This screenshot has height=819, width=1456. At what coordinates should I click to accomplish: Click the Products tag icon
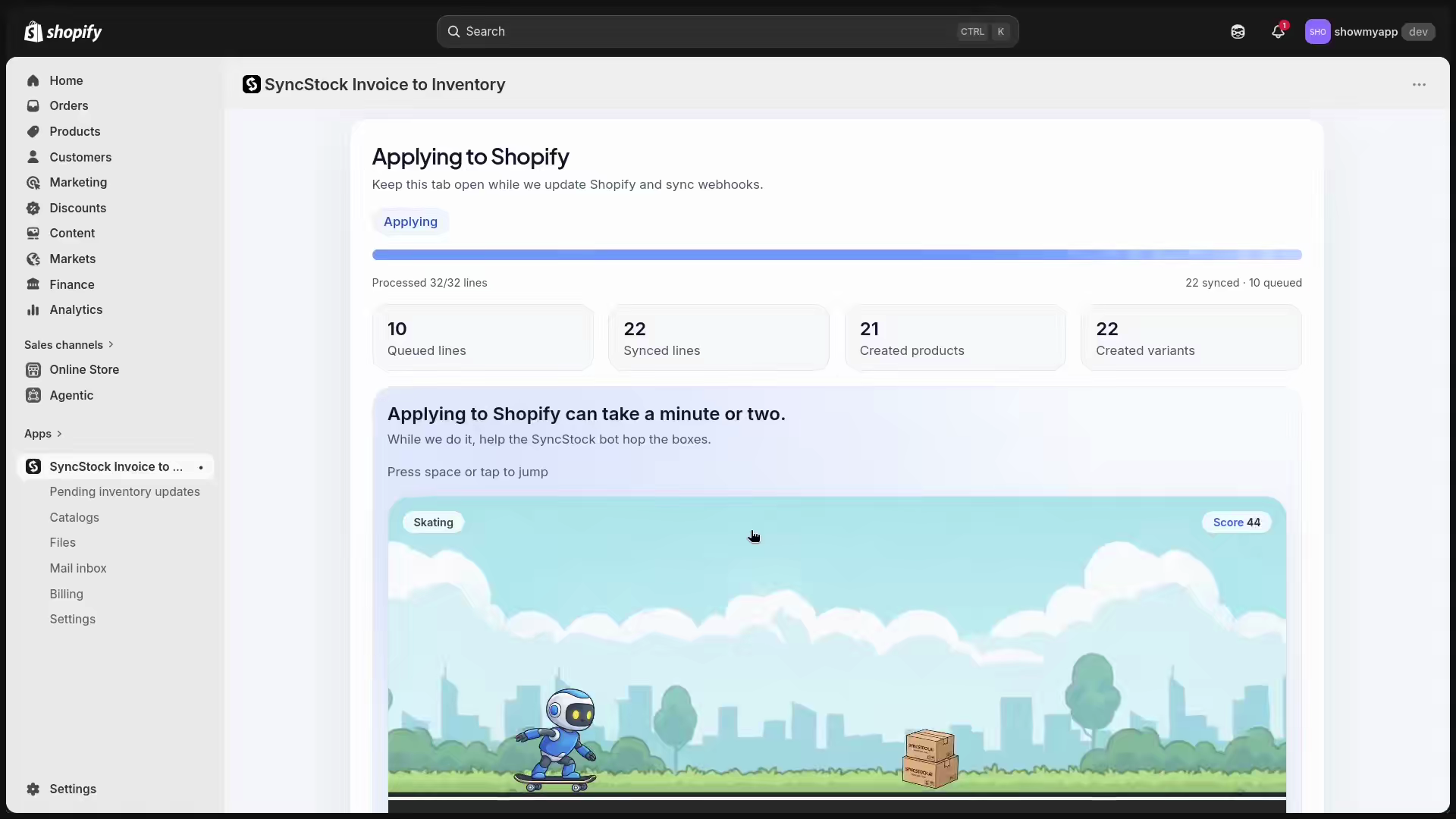[33, 131]
